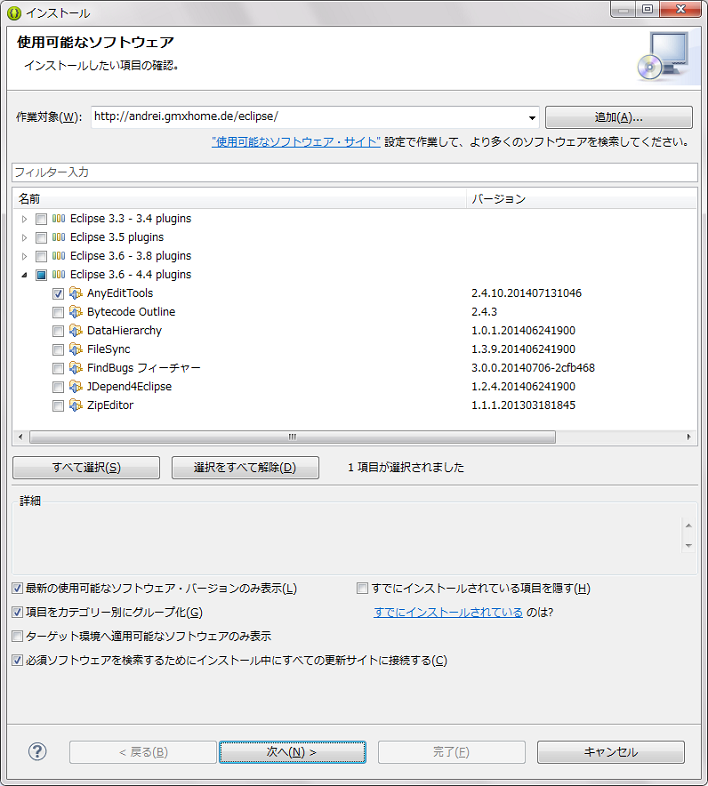708x786 pixels.
Task: Click the 選択をすべて解除(D) button
Action: pyautogui.click(x=245, y=467)
